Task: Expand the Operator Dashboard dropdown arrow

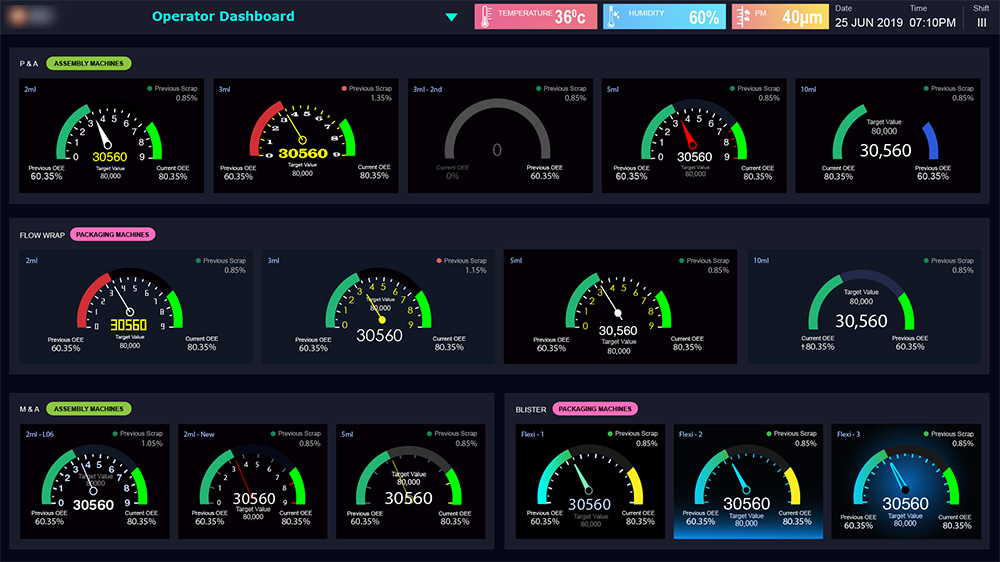Action: point(451,17)
